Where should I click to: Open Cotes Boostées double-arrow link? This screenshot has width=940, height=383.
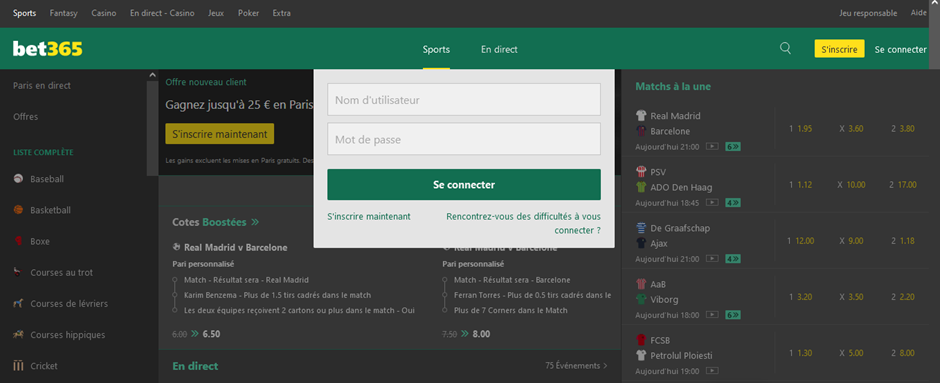click(255, 222)
